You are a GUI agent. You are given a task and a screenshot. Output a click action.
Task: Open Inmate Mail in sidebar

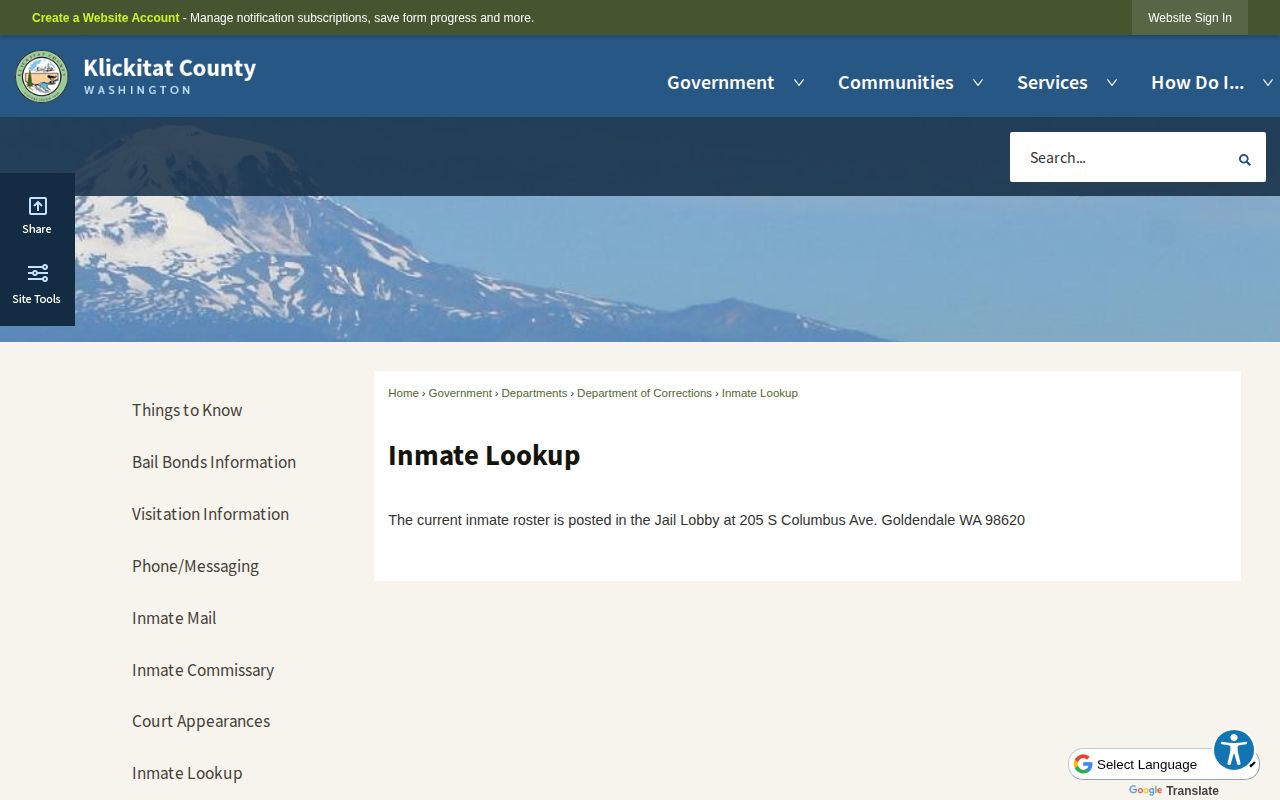(174, 618)
